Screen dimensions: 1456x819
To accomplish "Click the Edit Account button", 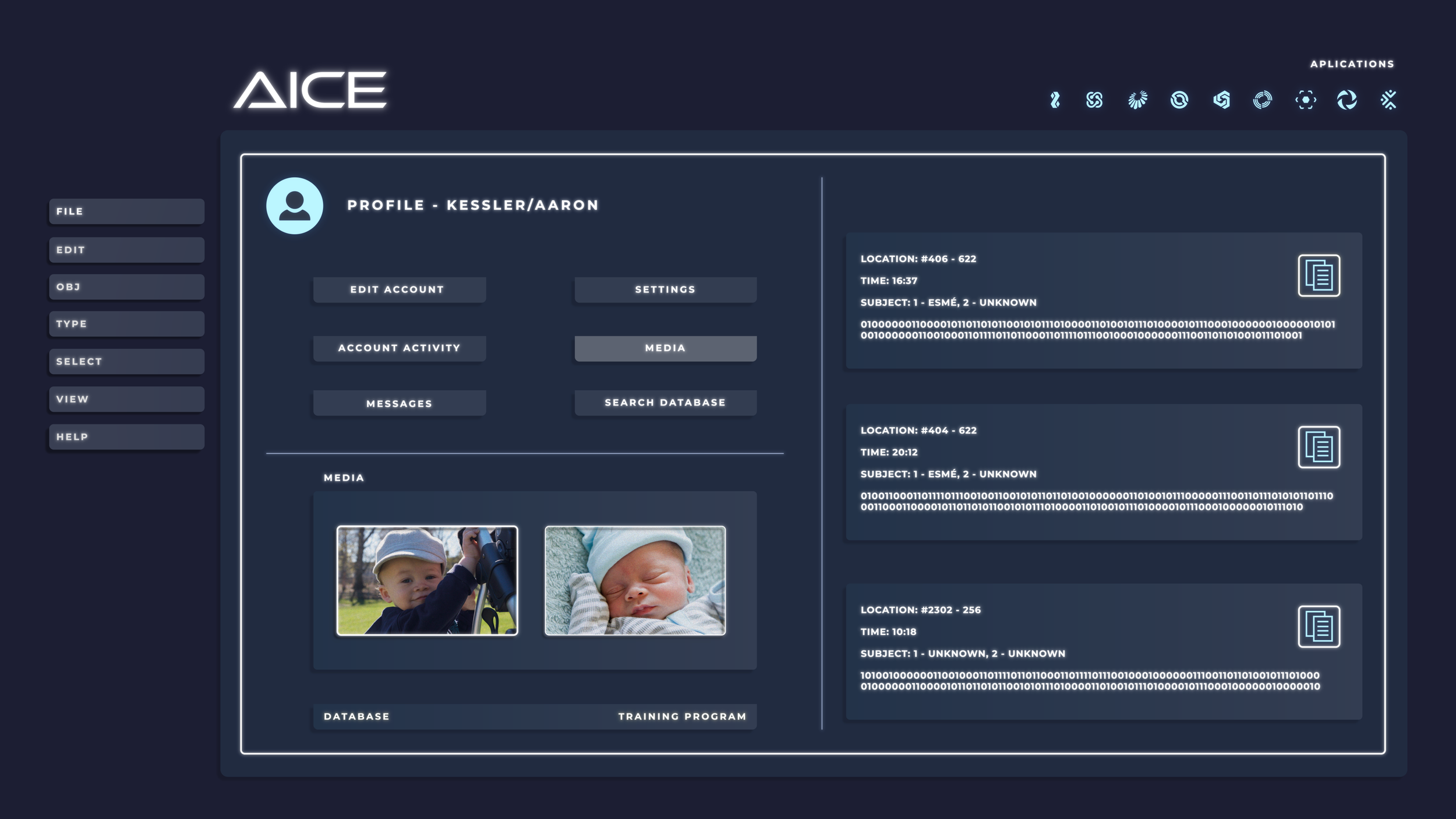I will tap(399, 290).
